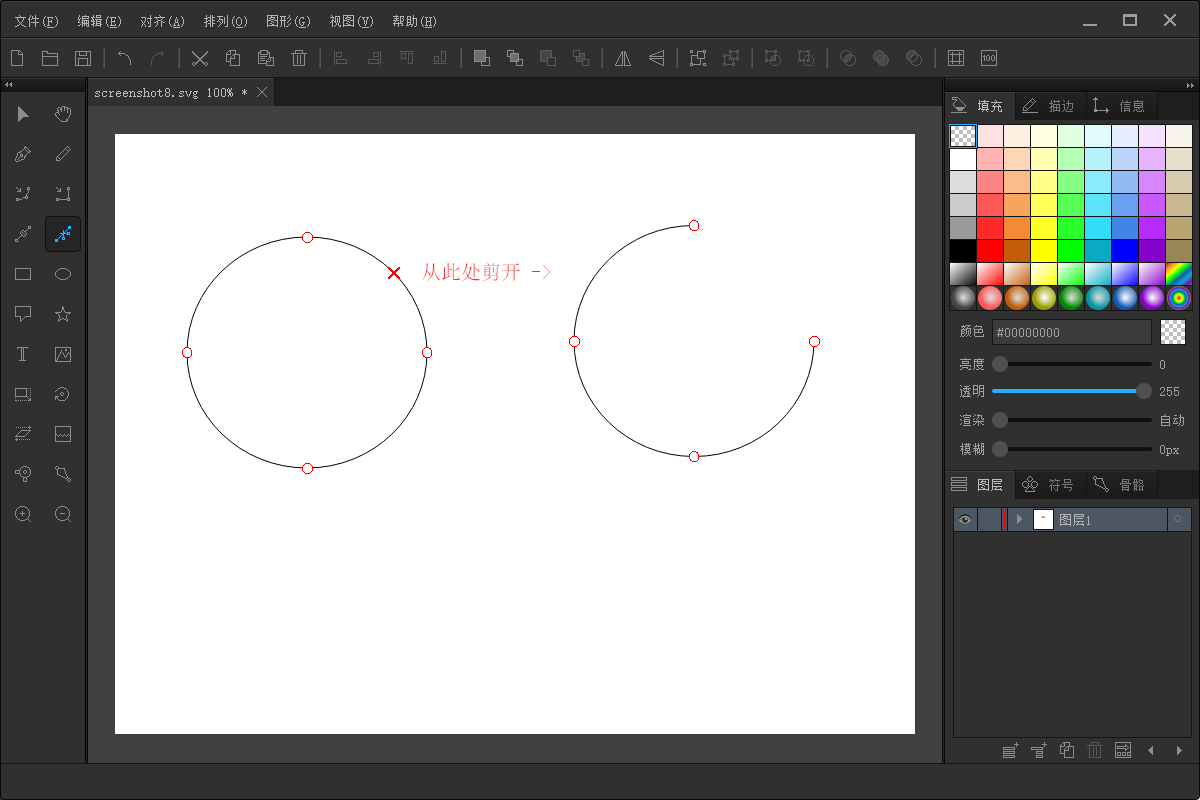The image size is (1200, 800).
Task: Collapse the left toolbox panel arrows
Action: [9, 85]
